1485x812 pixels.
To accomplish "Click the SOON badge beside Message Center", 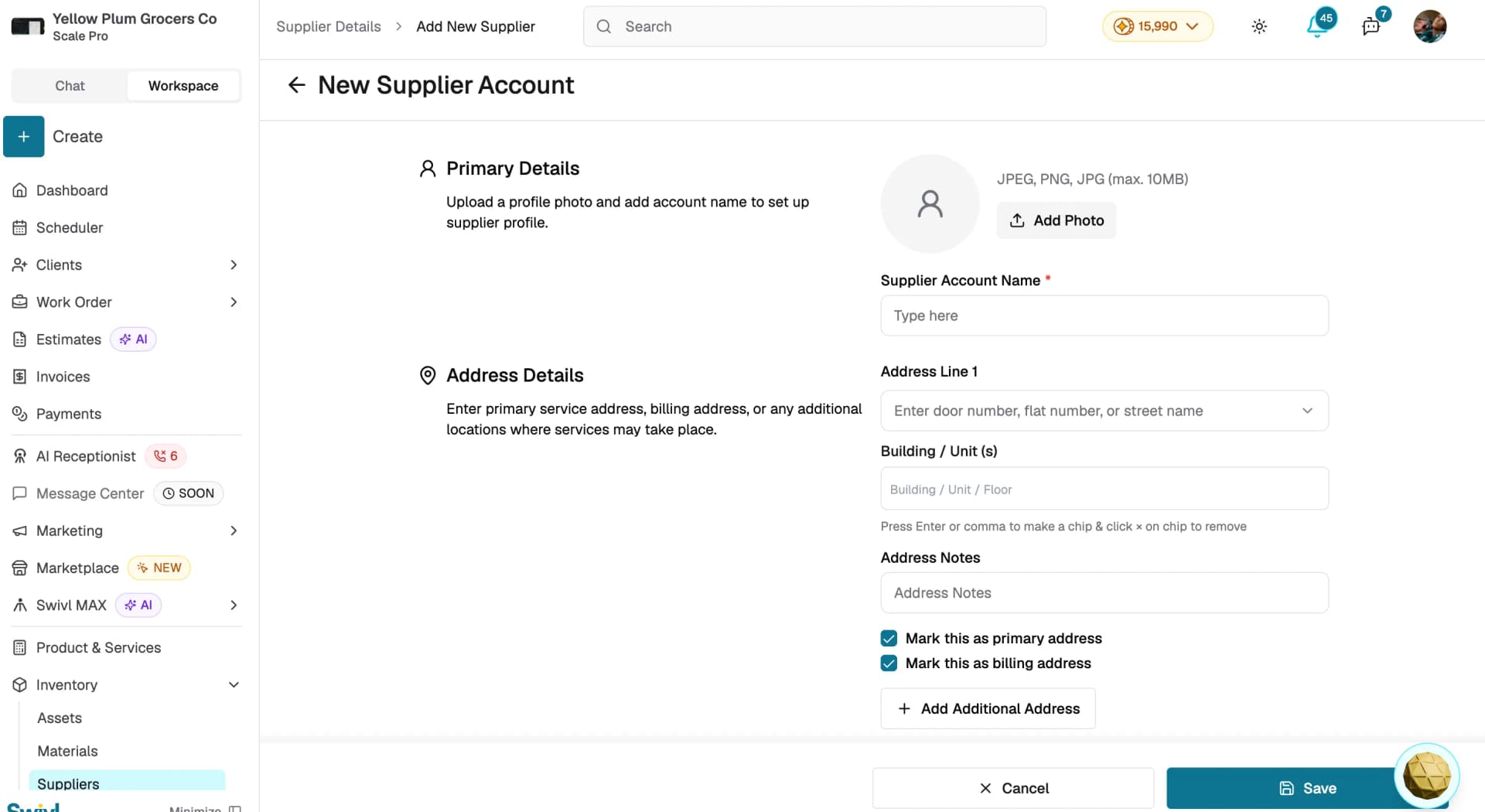I will pos(189,493).
